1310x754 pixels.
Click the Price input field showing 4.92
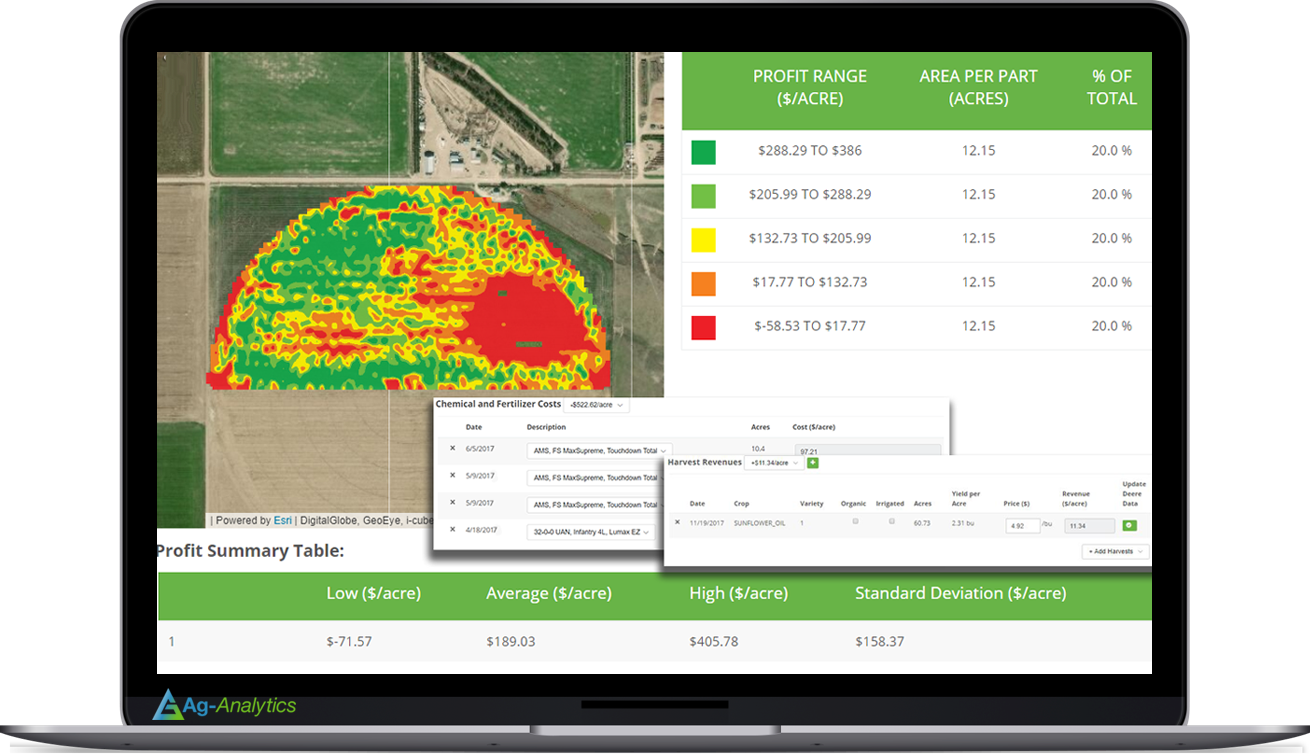[1025, 525]
